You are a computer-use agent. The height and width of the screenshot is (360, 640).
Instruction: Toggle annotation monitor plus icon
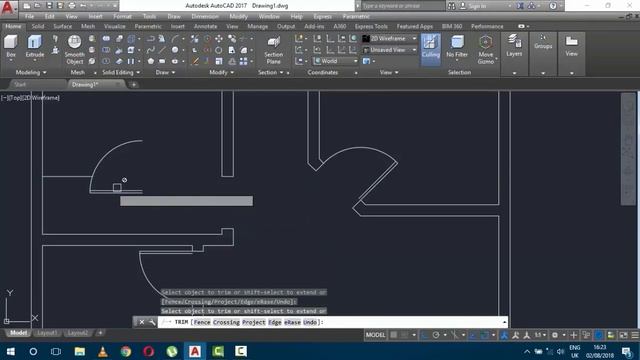[x=573, y=335]
